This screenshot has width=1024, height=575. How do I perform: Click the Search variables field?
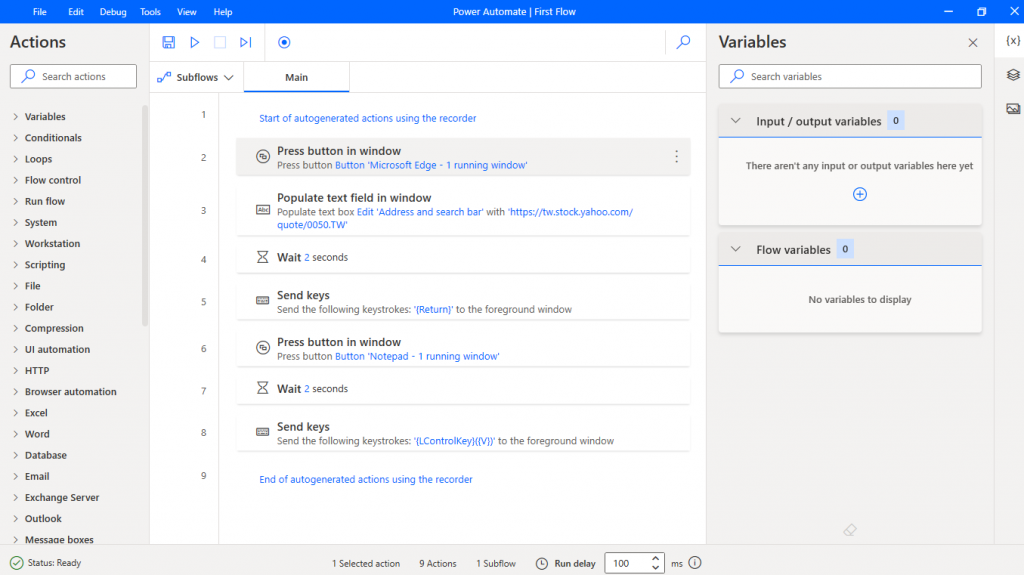pos(850,76)
